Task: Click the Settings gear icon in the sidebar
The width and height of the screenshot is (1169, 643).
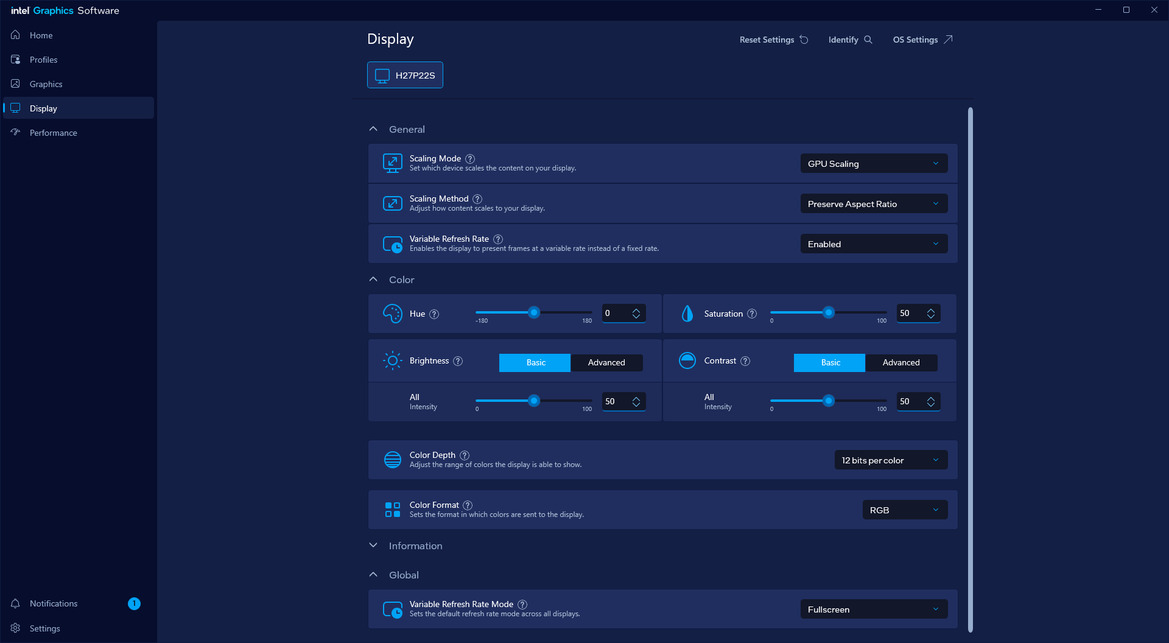Action: [16, 628]
